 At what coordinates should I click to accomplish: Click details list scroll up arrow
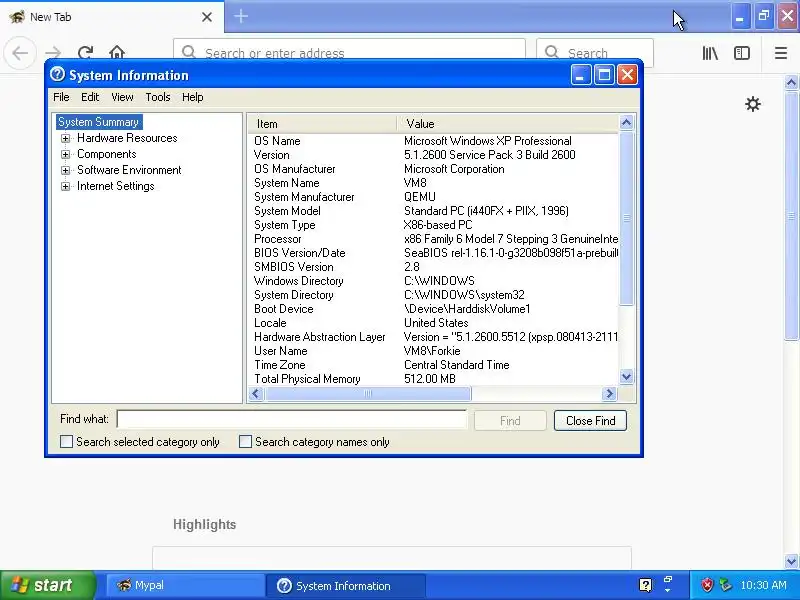(627, 122)
